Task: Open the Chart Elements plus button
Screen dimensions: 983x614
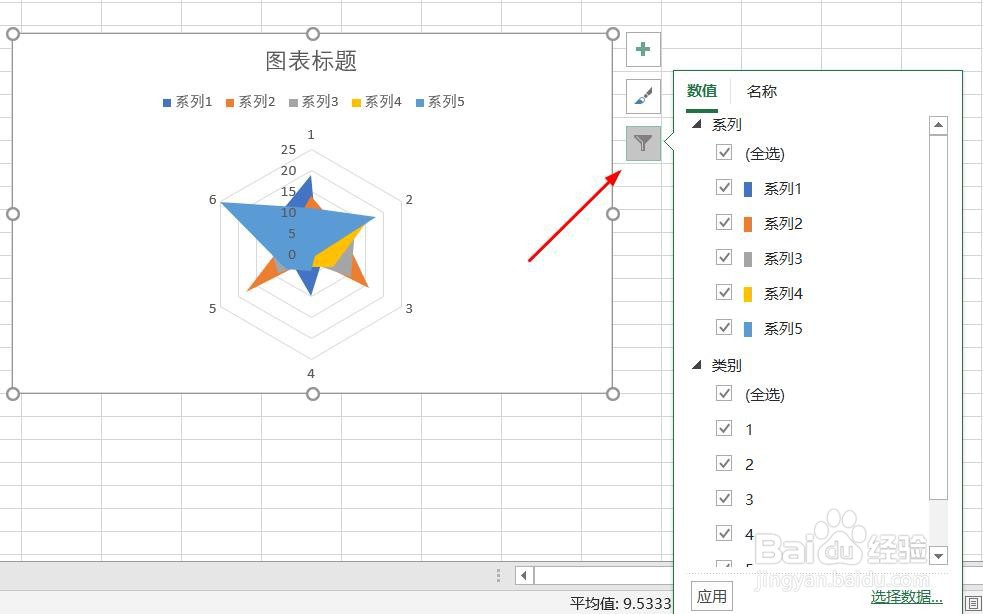Action: [643, 50]
